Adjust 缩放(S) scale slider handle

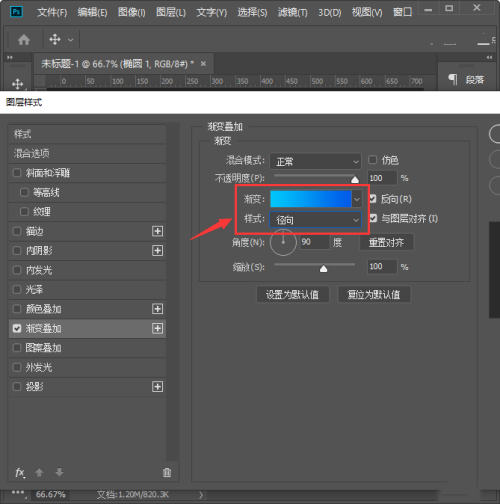[323, 269]
